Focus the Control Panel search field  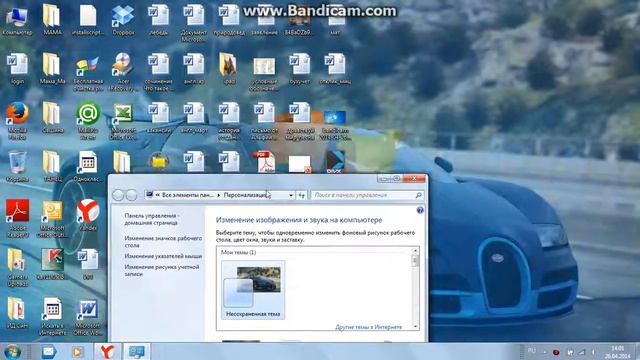pos(367,195)
